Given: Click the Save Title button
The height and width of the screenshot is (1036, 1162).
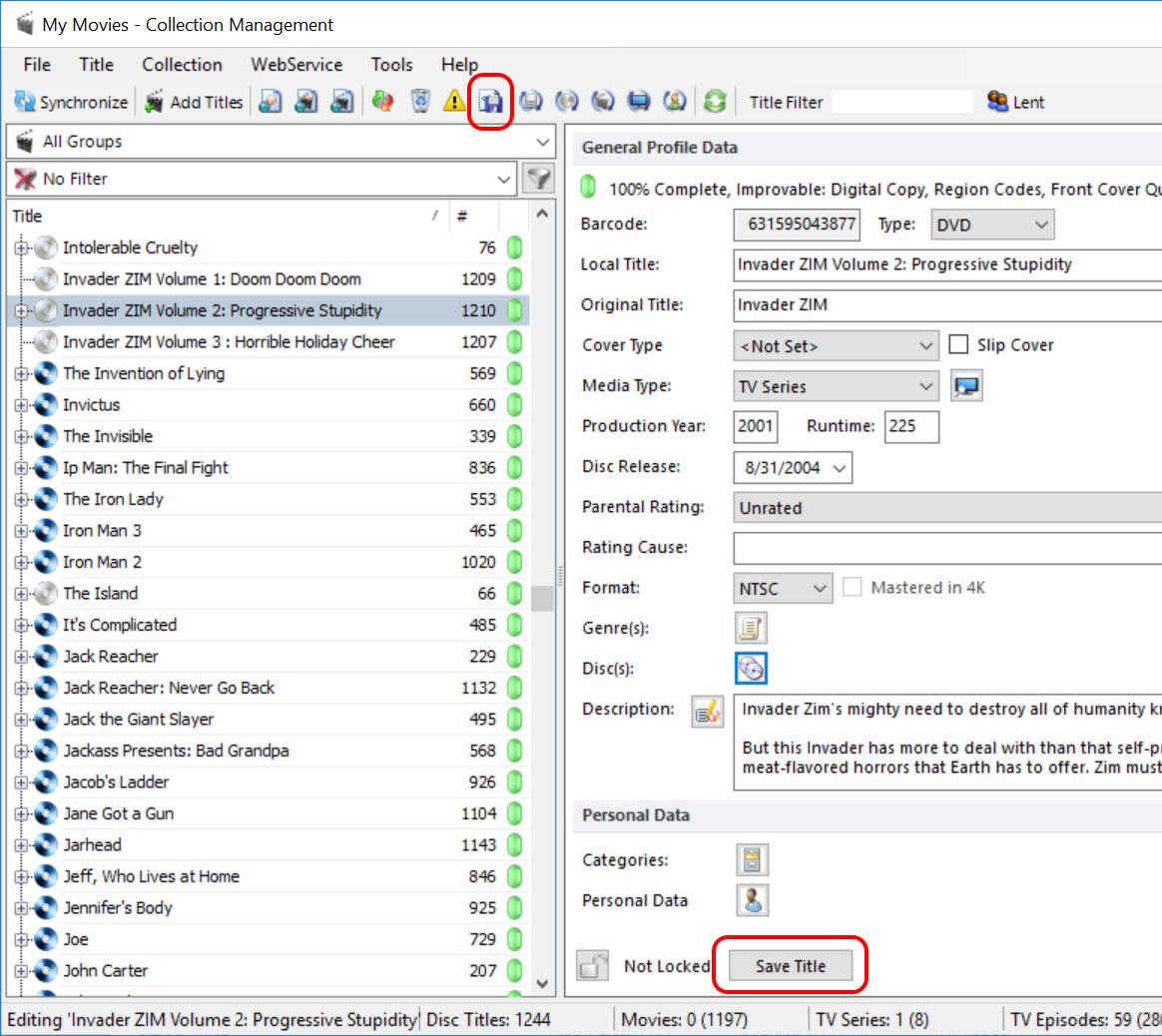Looking at the screenshot, I should (x=790, y=965).
